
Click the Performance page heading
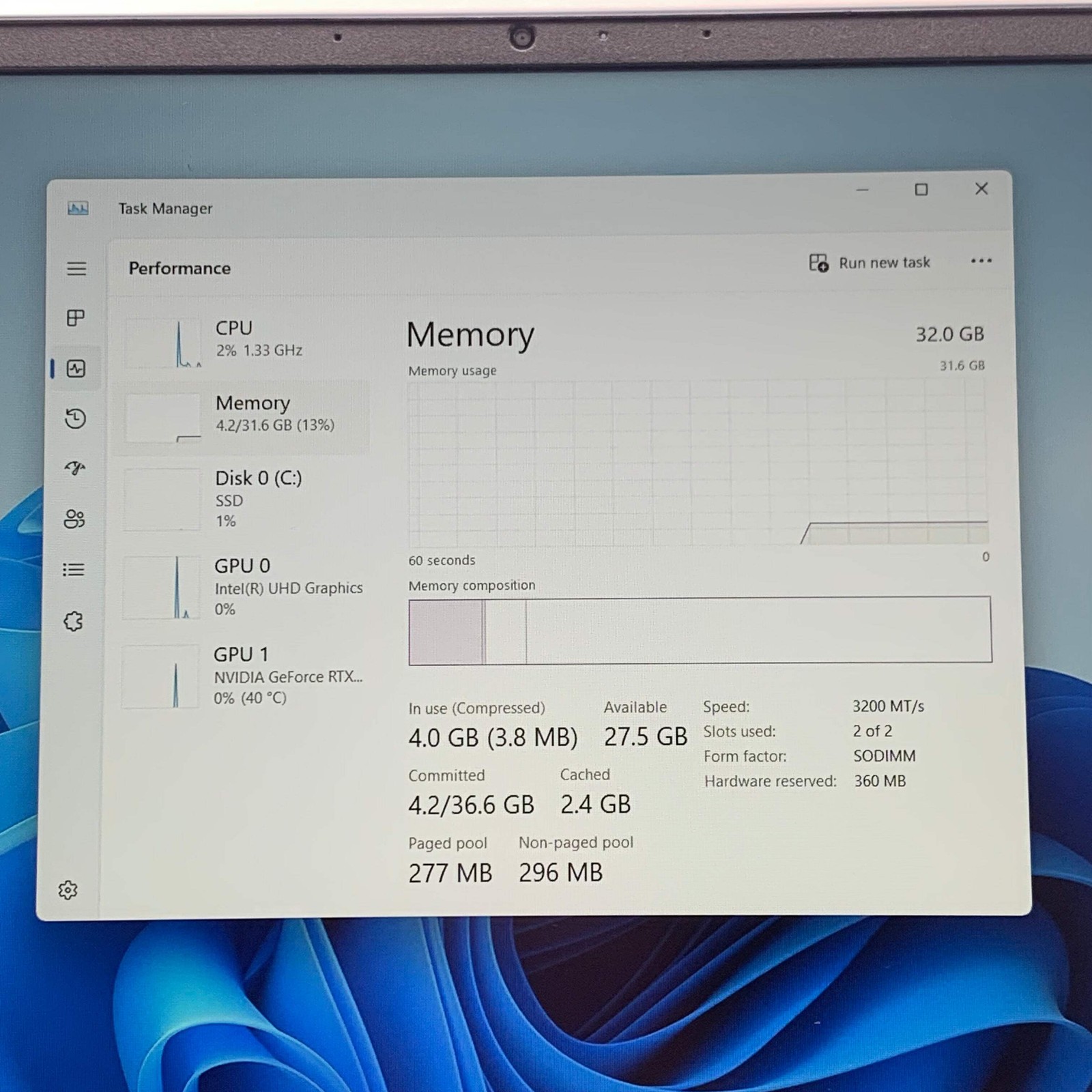tap(179, 268)
